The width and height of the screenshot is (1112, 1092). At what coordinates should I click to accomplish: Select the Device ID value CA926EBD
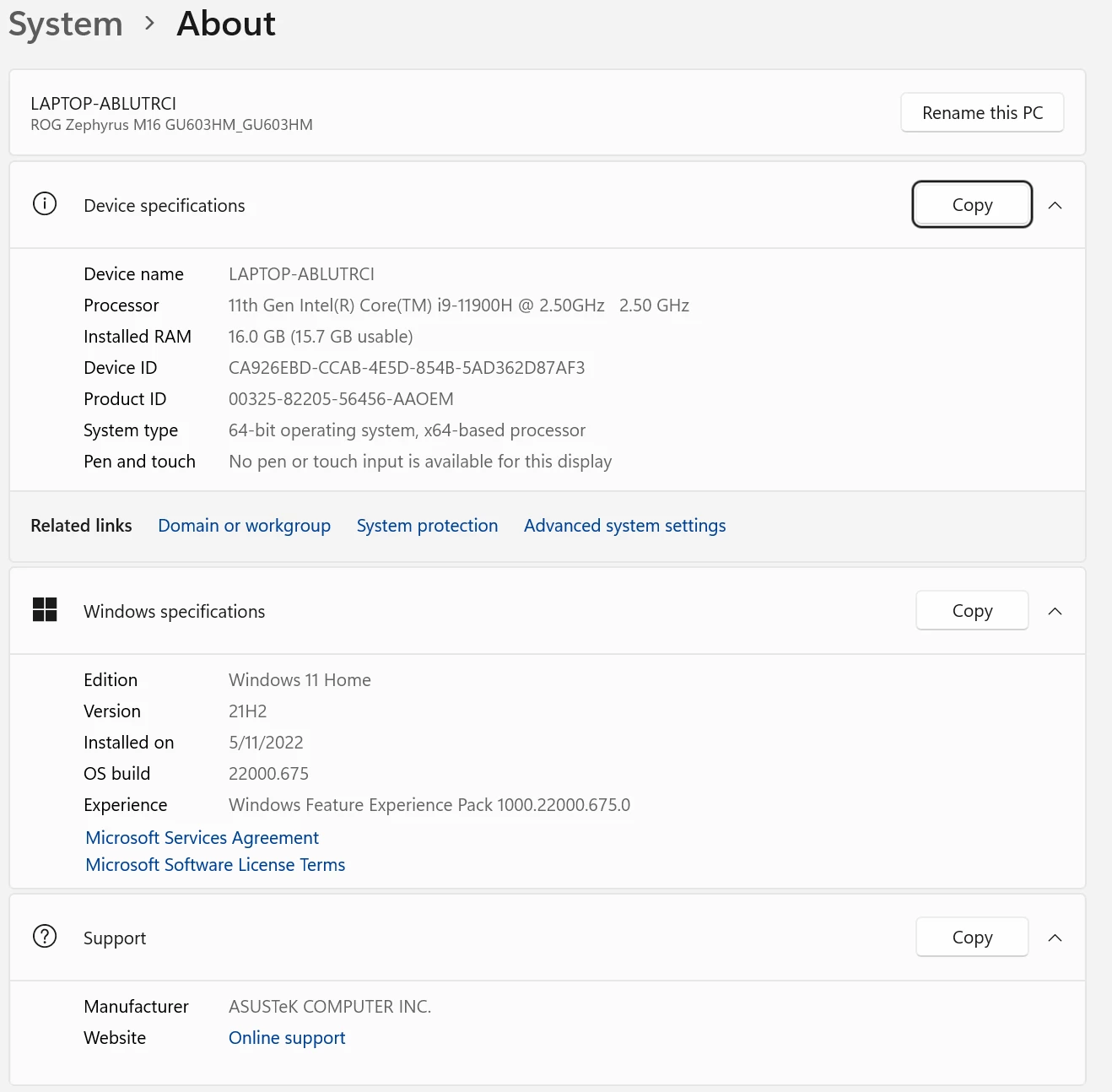pyautogui.click(x=407, y=368)
